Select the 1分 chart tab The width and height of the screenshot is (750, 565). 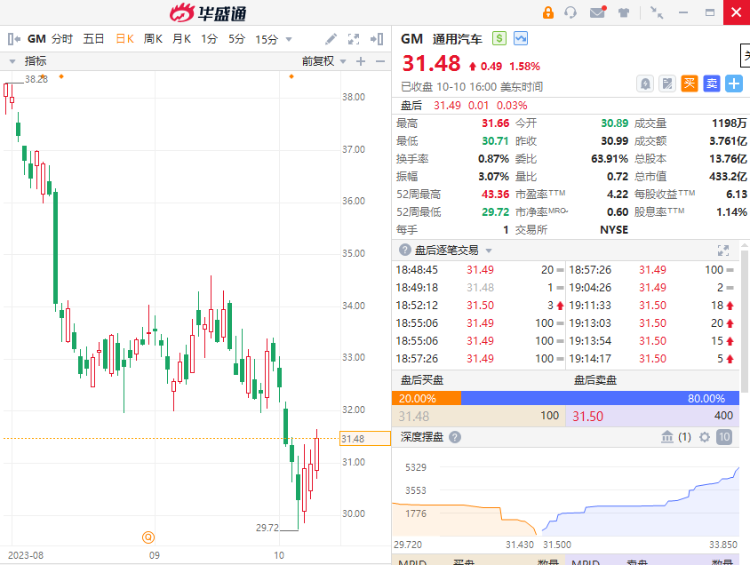pos(209,39)
